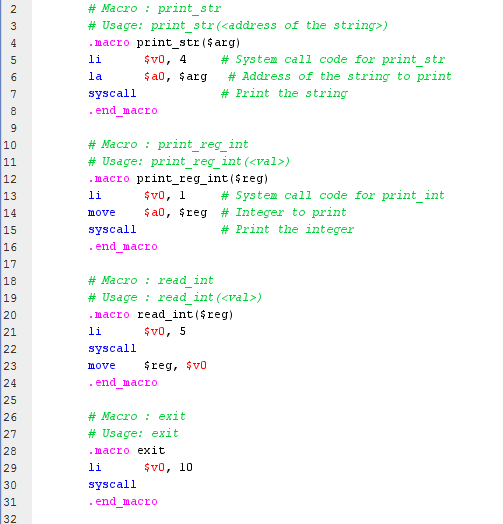Click the syscall on line 30
The image size is (503, 524).
pyautogui.click(x=112, y=485)
